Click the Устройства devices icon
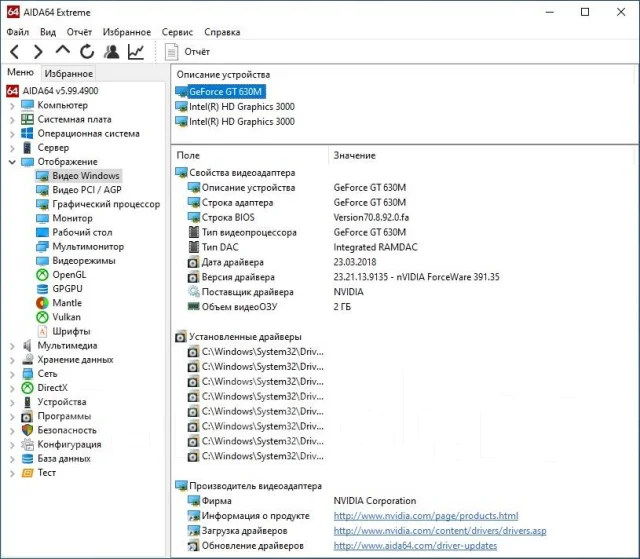Viewport: 640px width, 559px height. 27,402
